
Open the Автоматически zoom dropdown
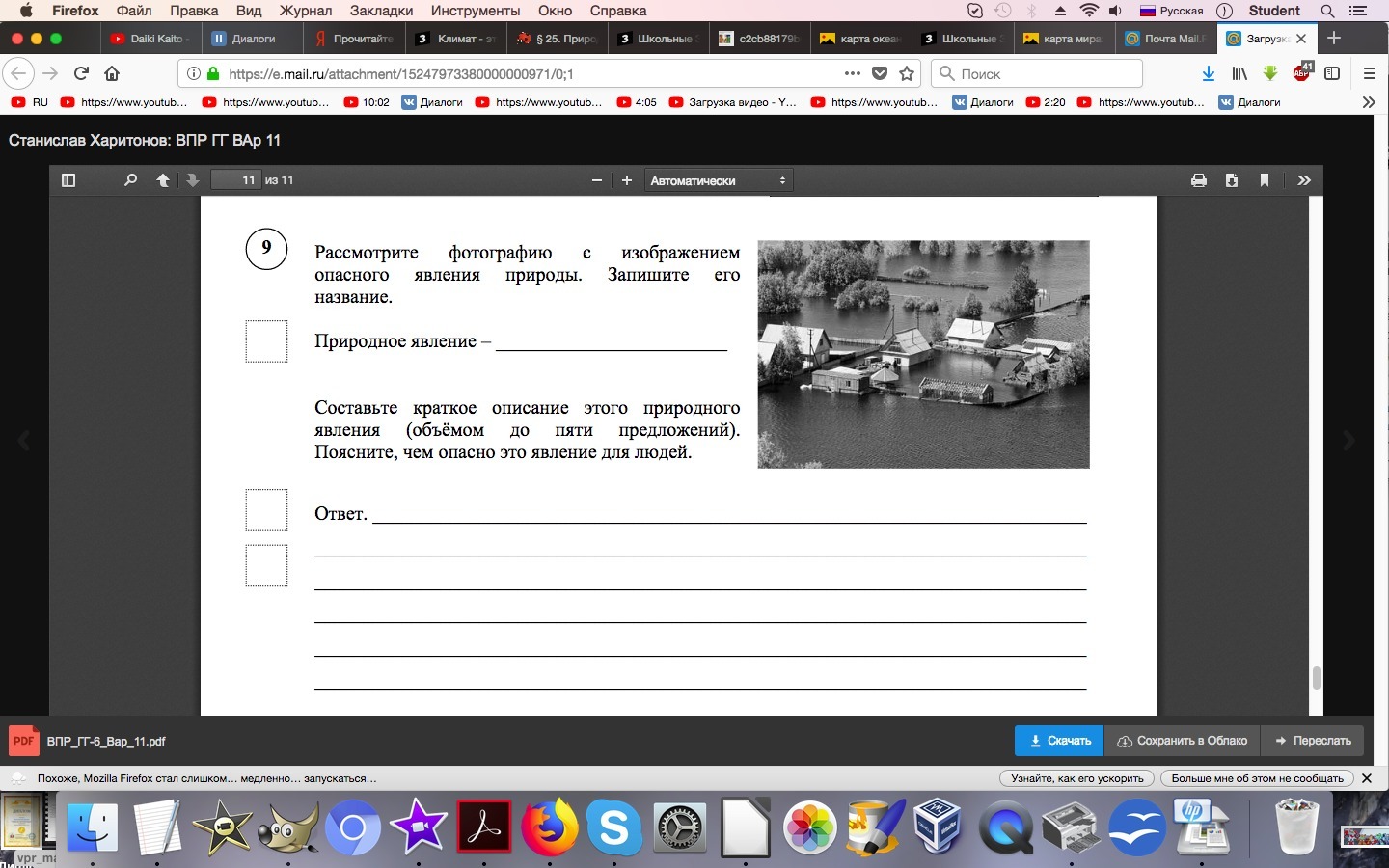(718, 180)
